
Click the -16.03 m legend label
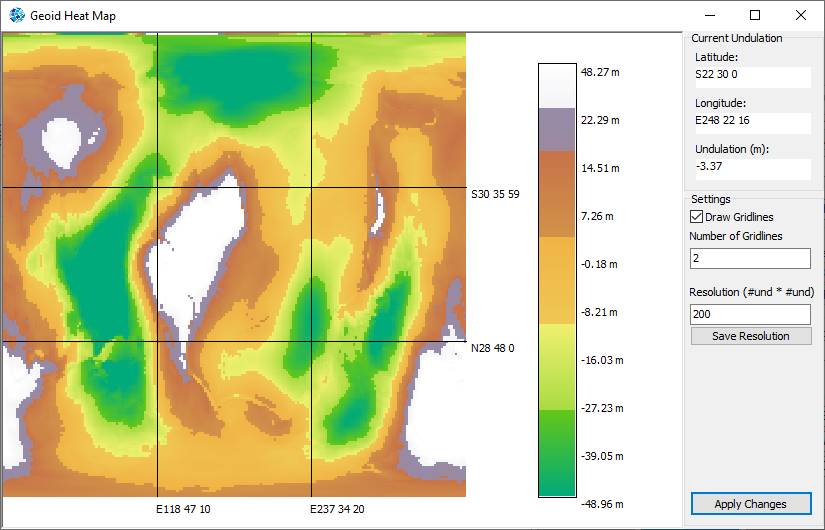tap(602, 360)
